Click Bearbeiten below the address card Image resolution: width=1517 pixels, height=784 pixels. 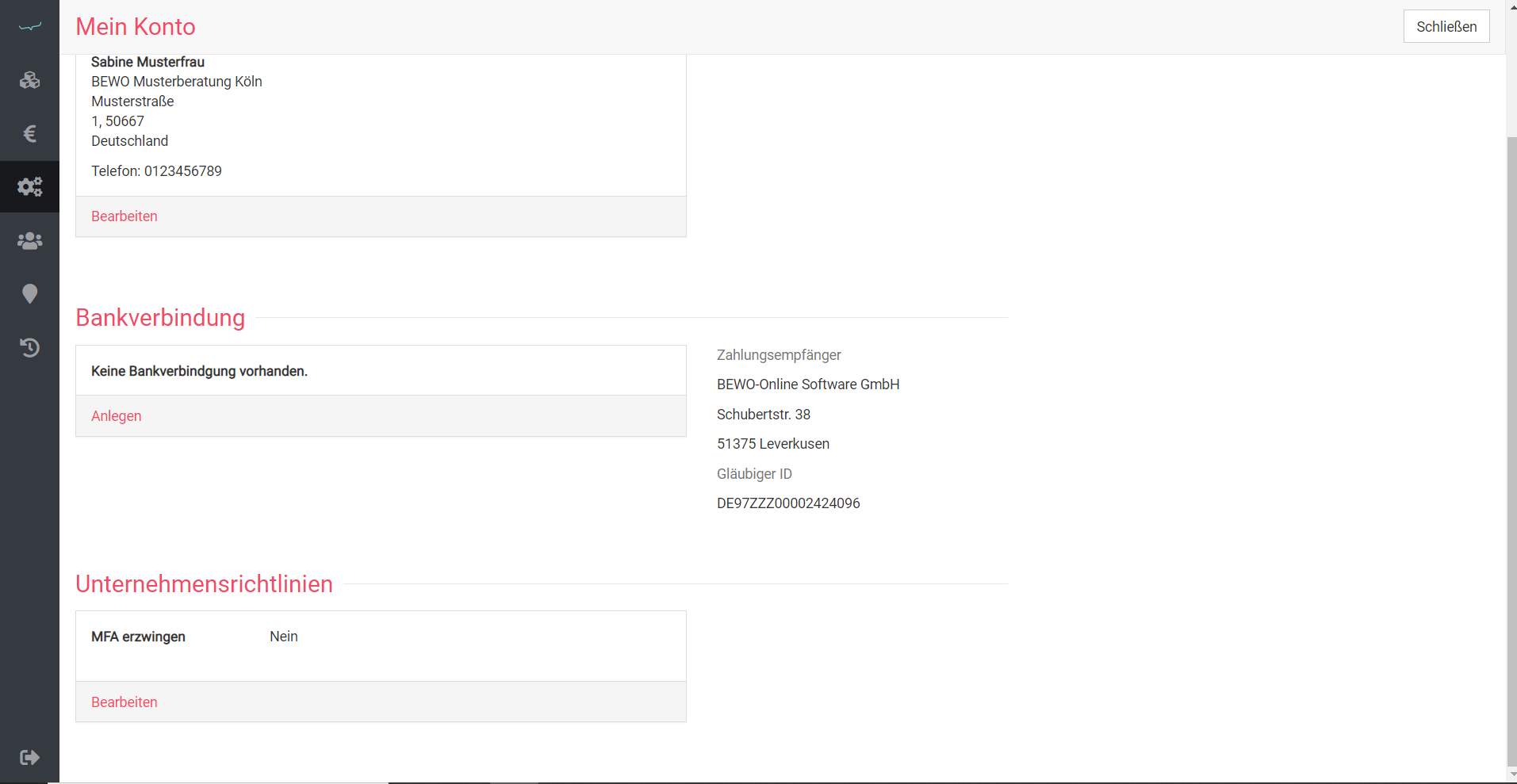(124, 216)
